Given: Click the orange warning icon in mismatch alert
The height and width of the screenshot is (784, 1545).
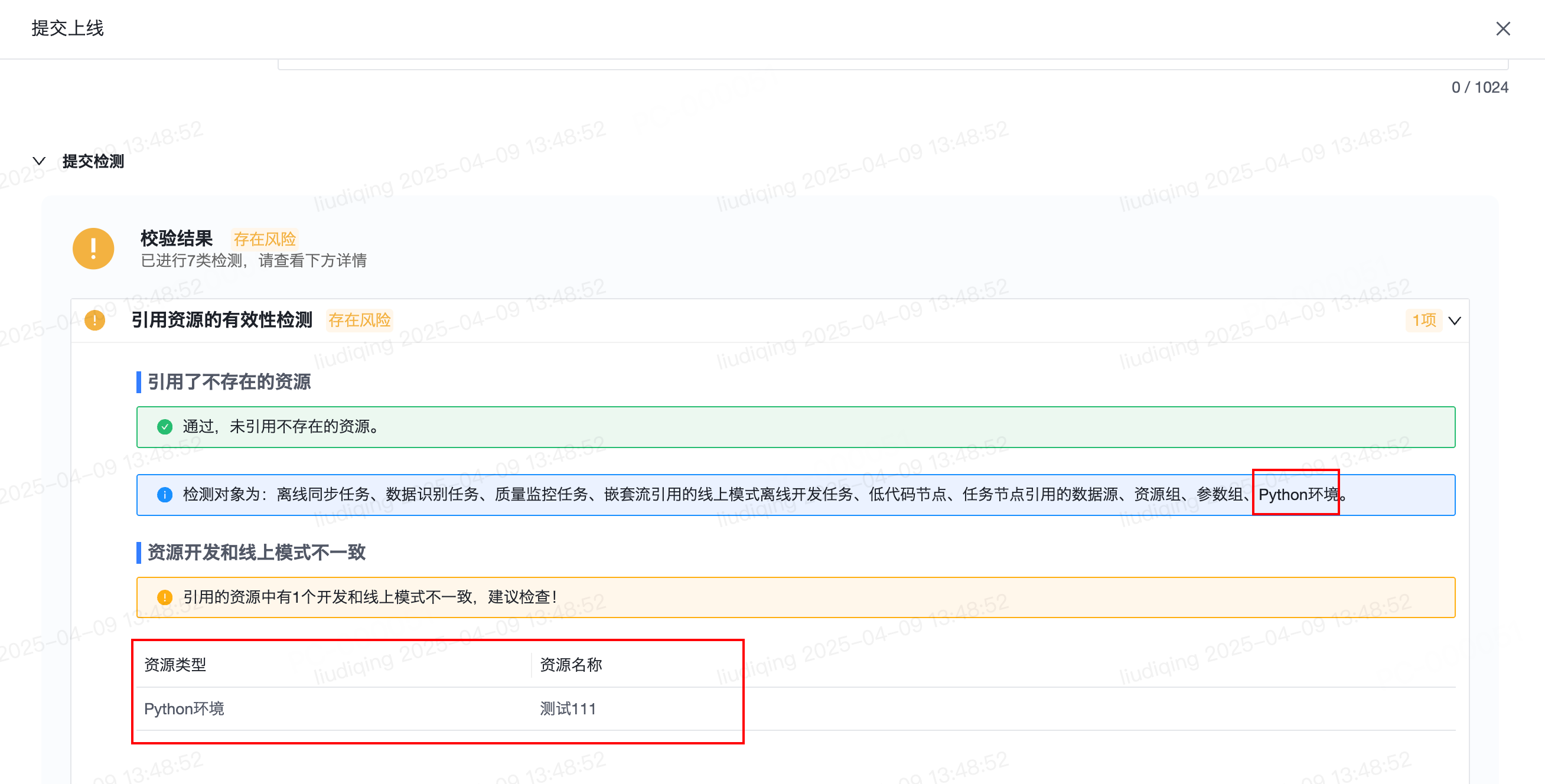Looking at the screenshot, I should pyautogui.click(x=164, y=597).
